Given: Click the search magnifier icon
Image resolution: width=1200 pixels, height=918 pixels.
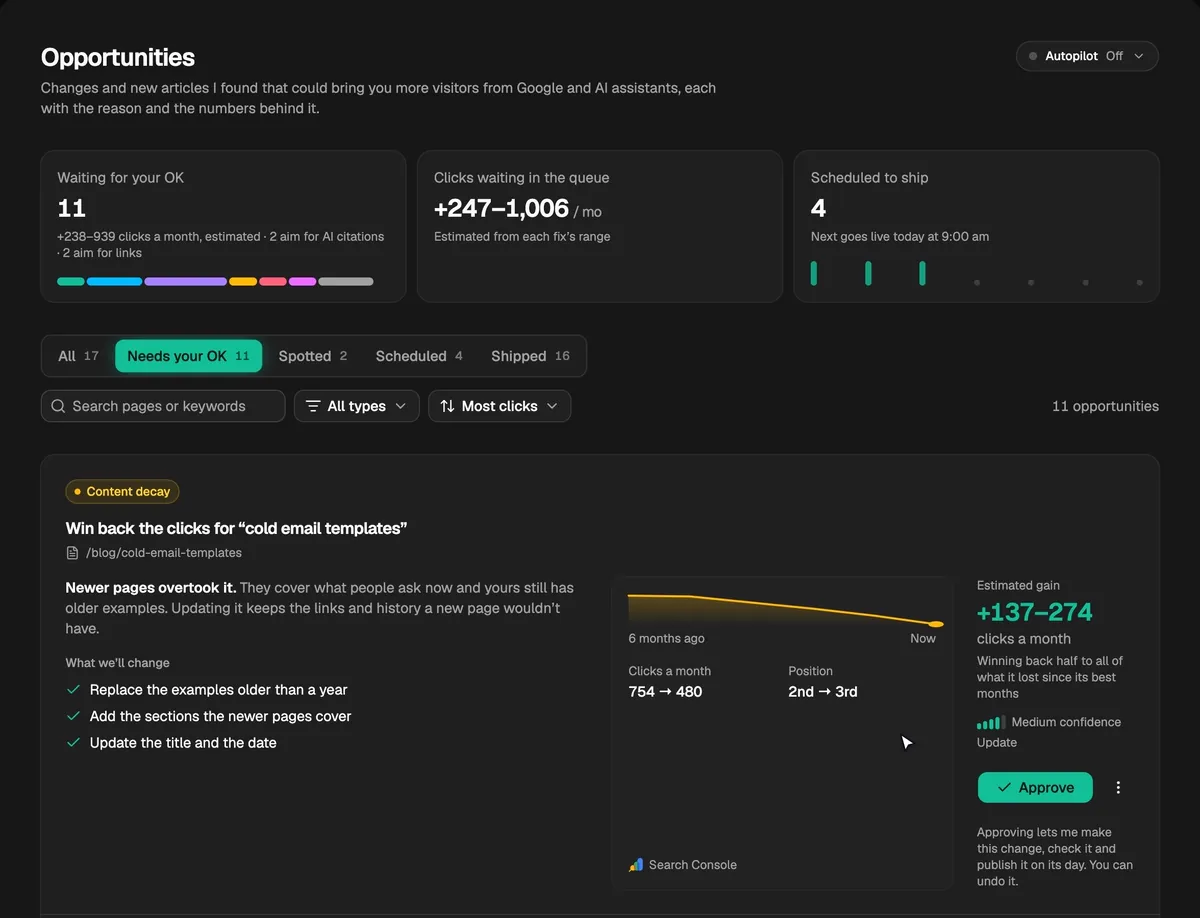Looking at the screenshot, I should pyautogui.click(x=59, y=406).
